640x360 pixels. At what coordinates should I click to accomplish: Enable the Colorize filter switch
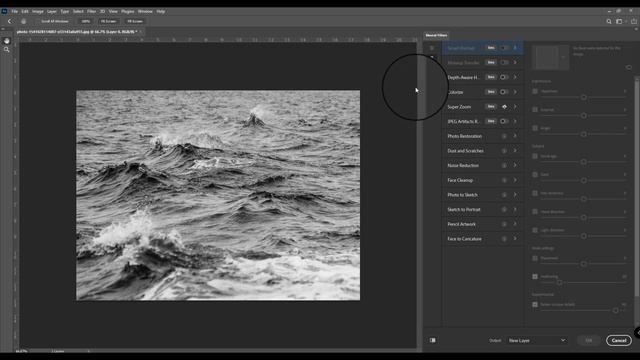[504, 92]
